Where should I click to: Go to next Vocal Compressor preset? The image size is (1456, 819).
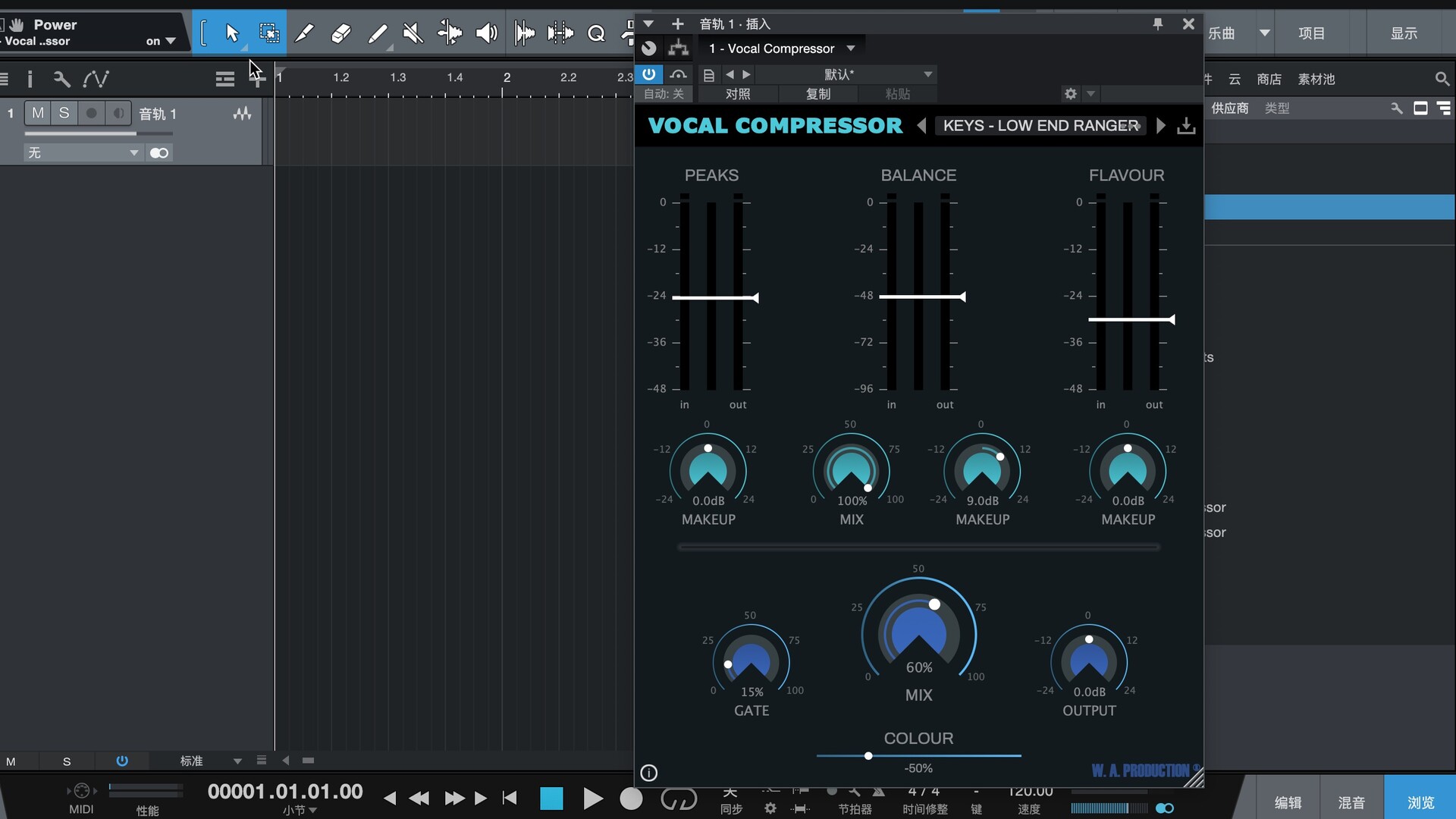tap(1160, 126)
